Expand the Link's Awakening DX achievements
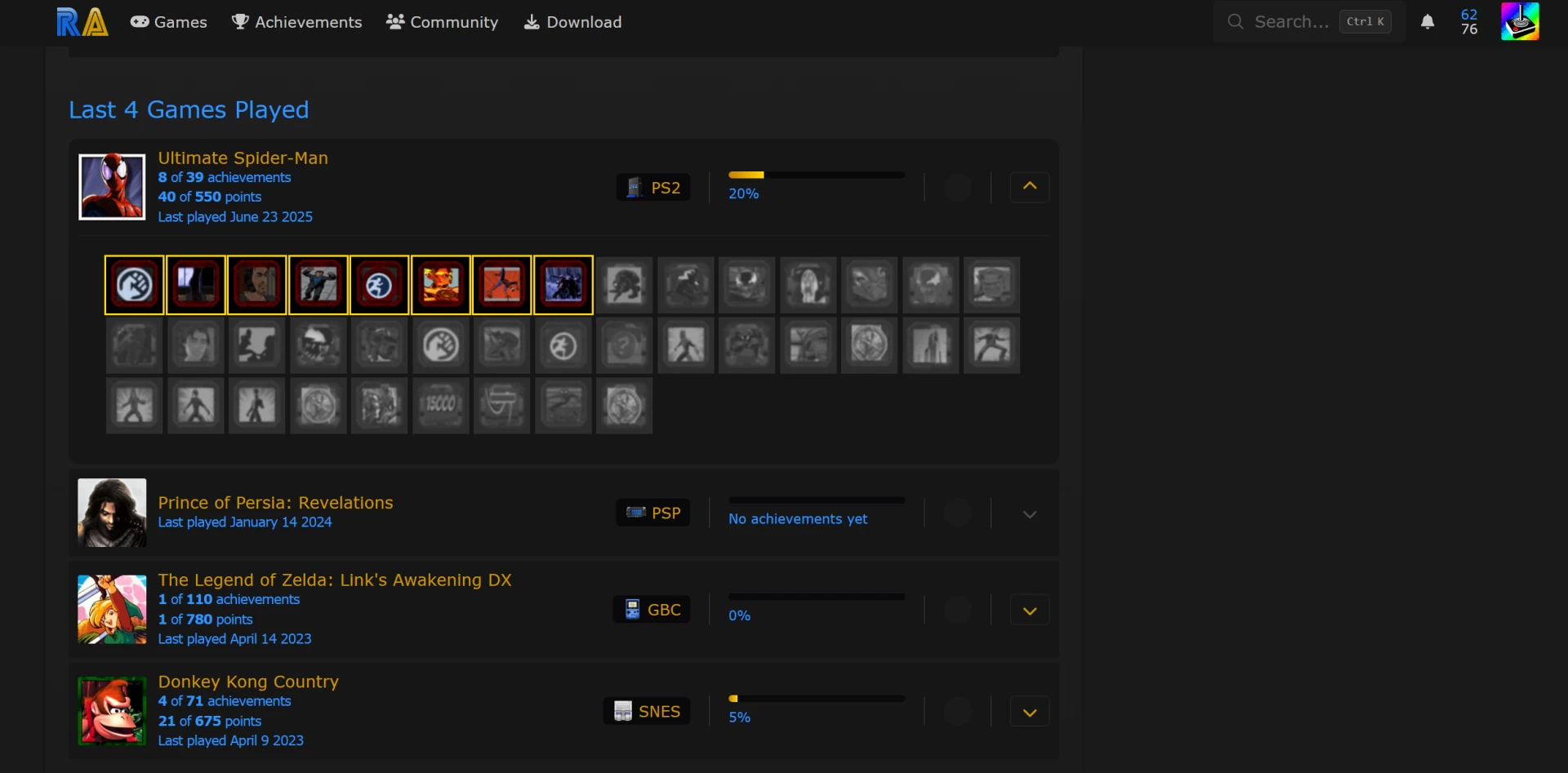Viewport: 1568px width, 773px height. [x=1029, y=611]
